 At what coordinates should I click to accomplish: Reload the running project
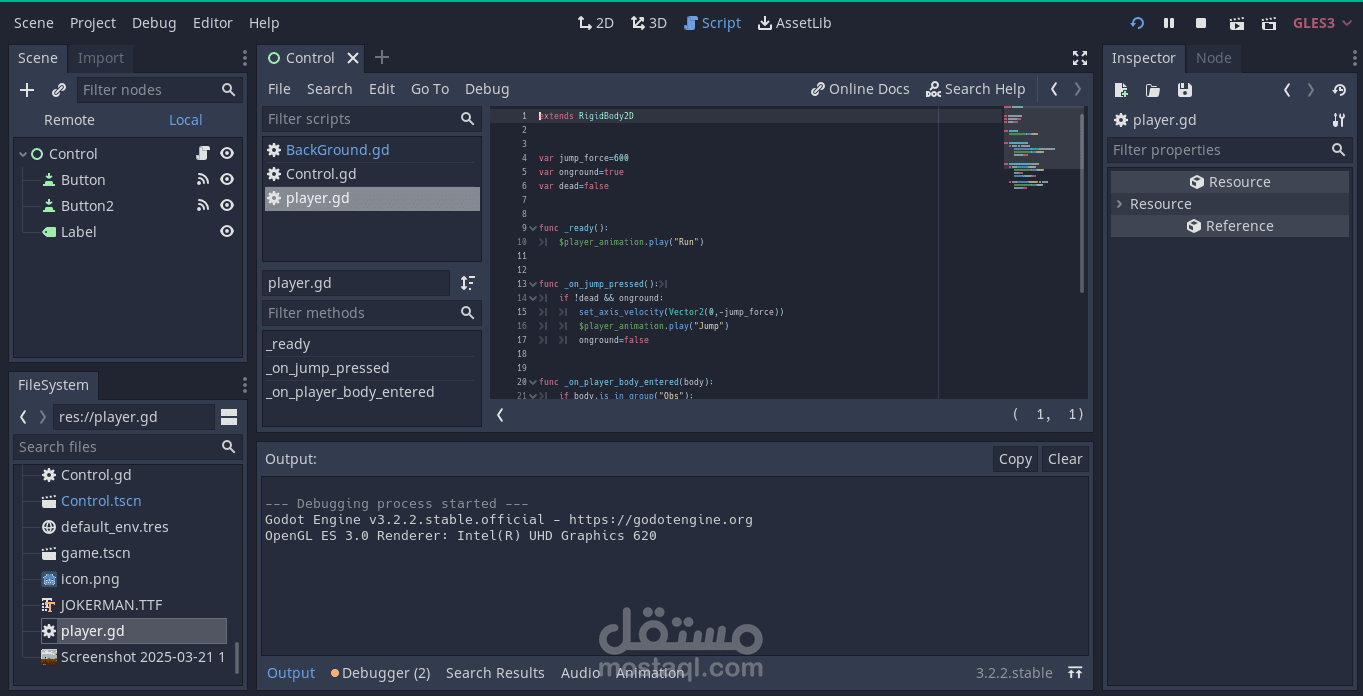[1137, 23]
